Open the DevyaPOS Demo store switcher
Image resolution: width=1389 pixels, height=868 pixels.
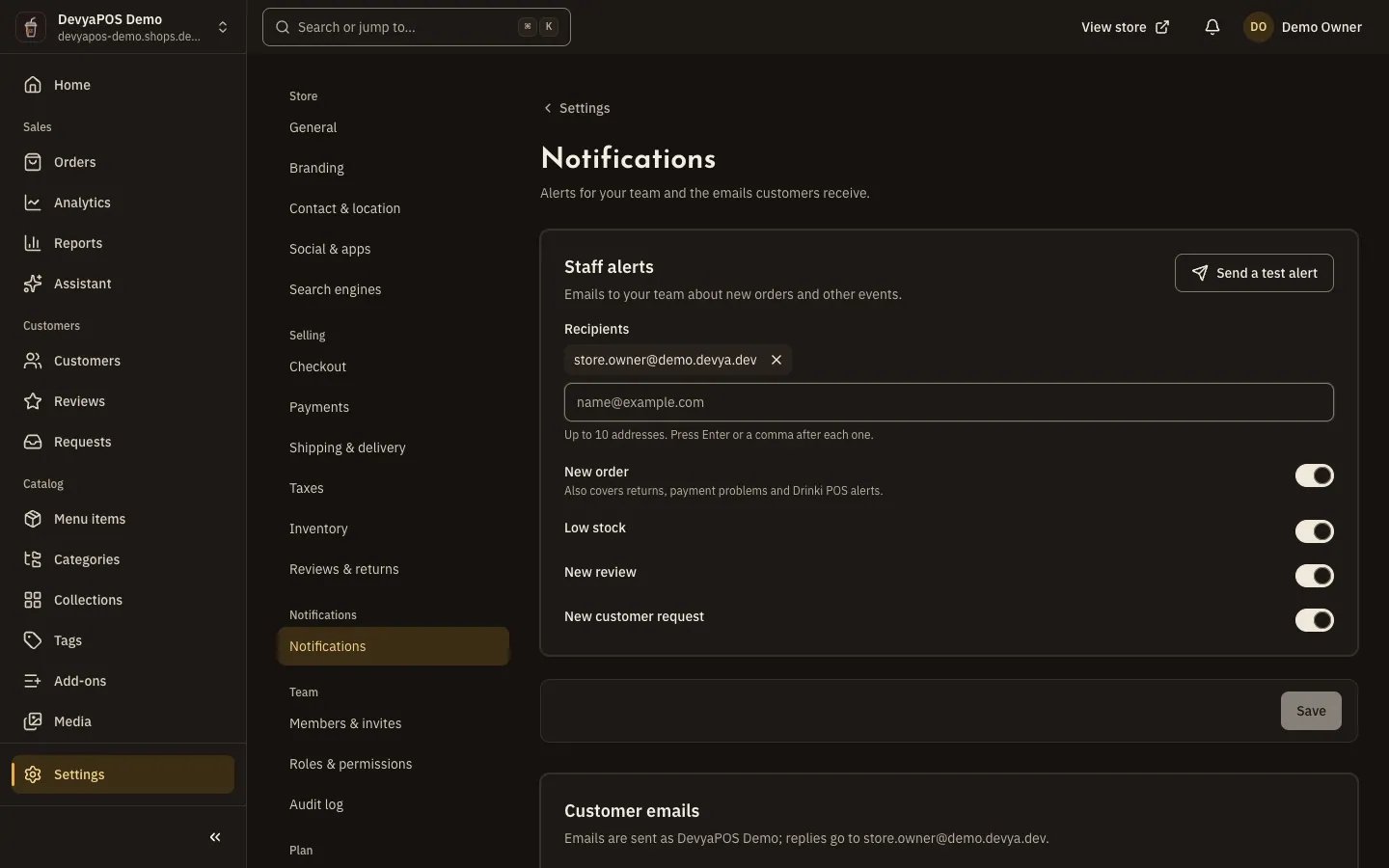(123, 27)
